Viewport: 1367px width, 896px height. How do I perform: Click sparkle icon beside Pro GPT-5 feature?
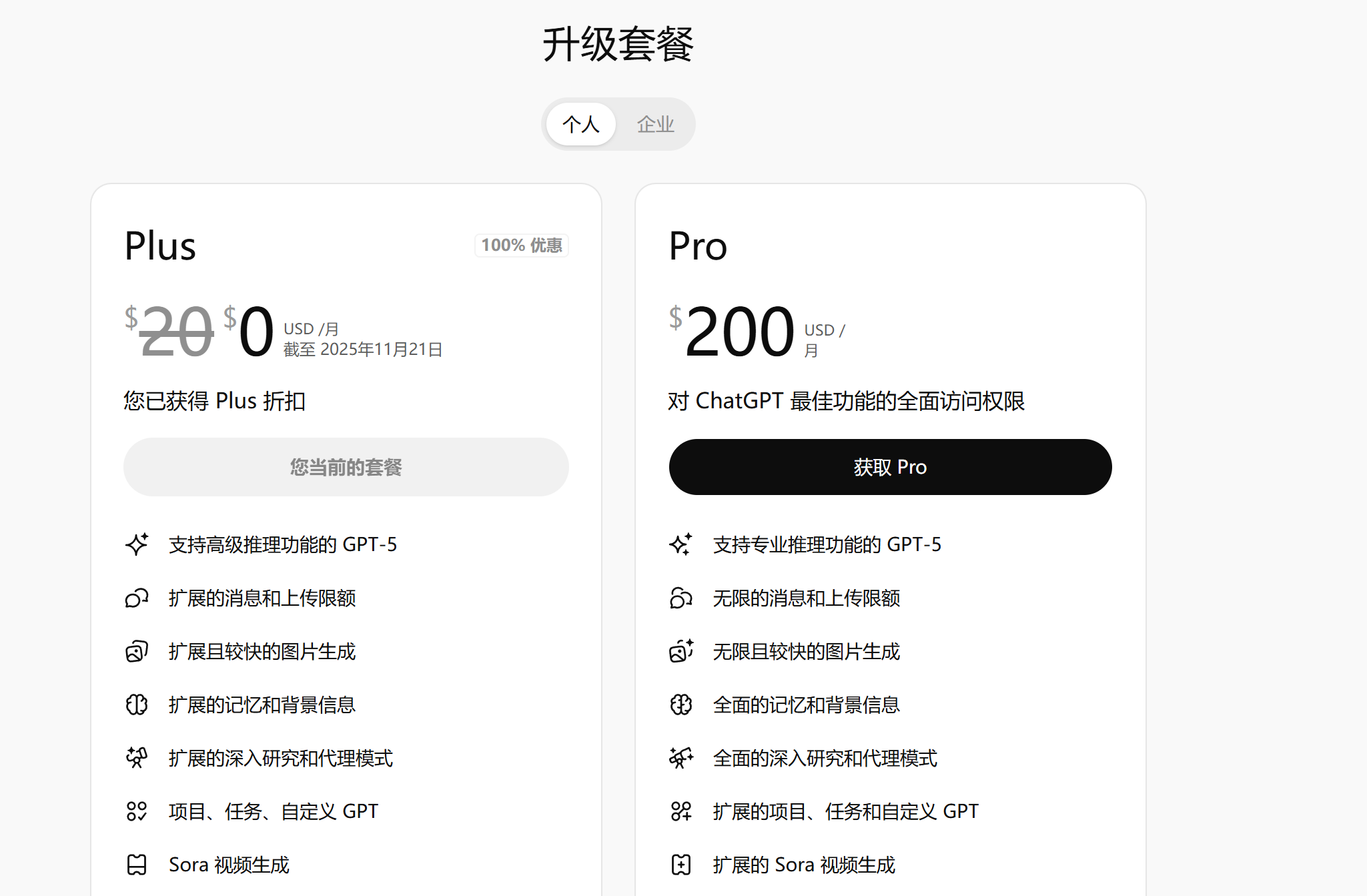coord(681,544)
